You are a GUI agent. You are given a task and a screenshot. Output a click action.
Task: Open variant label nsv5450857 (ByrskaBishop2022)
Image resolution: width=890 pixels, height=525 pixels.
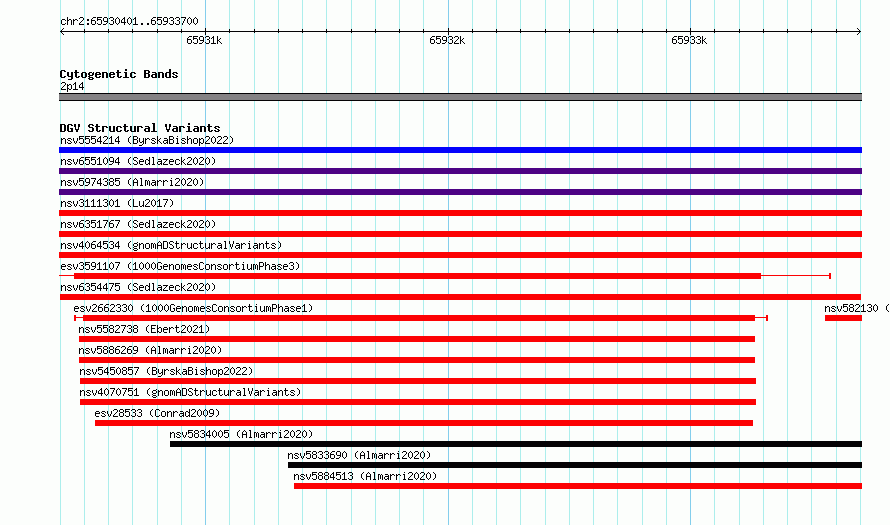tap(166, 371)
